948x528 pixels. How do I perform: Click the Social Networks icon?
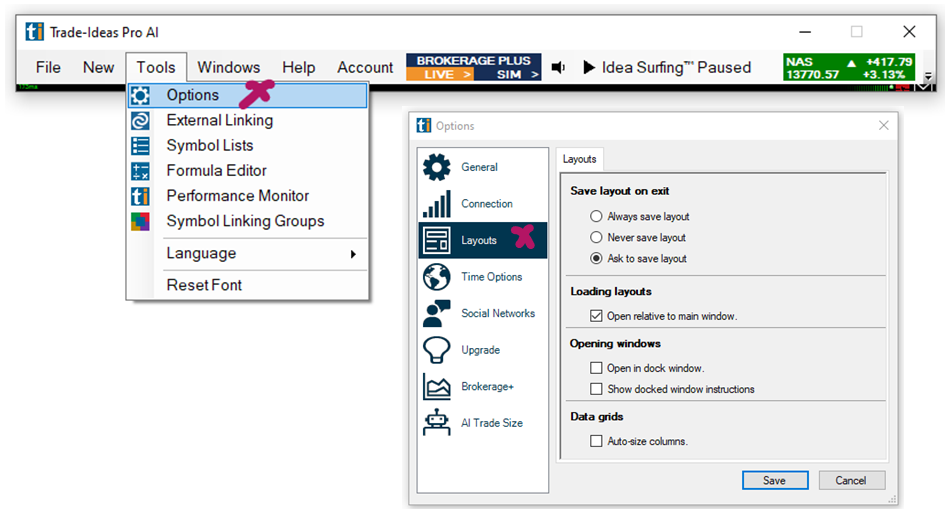pyautogui.click(x=437, y=314)
